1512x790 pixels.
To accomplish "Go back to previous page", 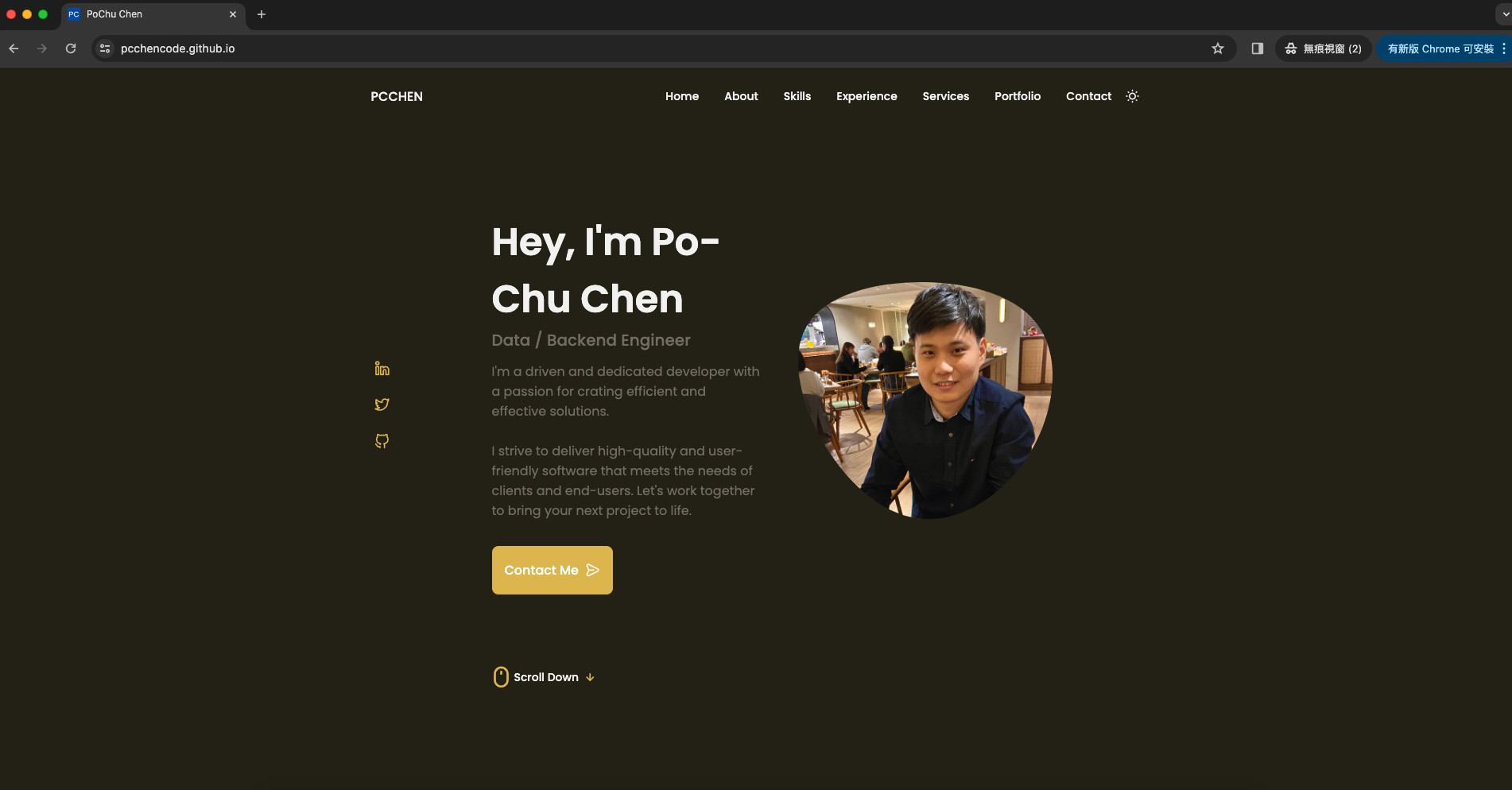I will click(14, 48).
